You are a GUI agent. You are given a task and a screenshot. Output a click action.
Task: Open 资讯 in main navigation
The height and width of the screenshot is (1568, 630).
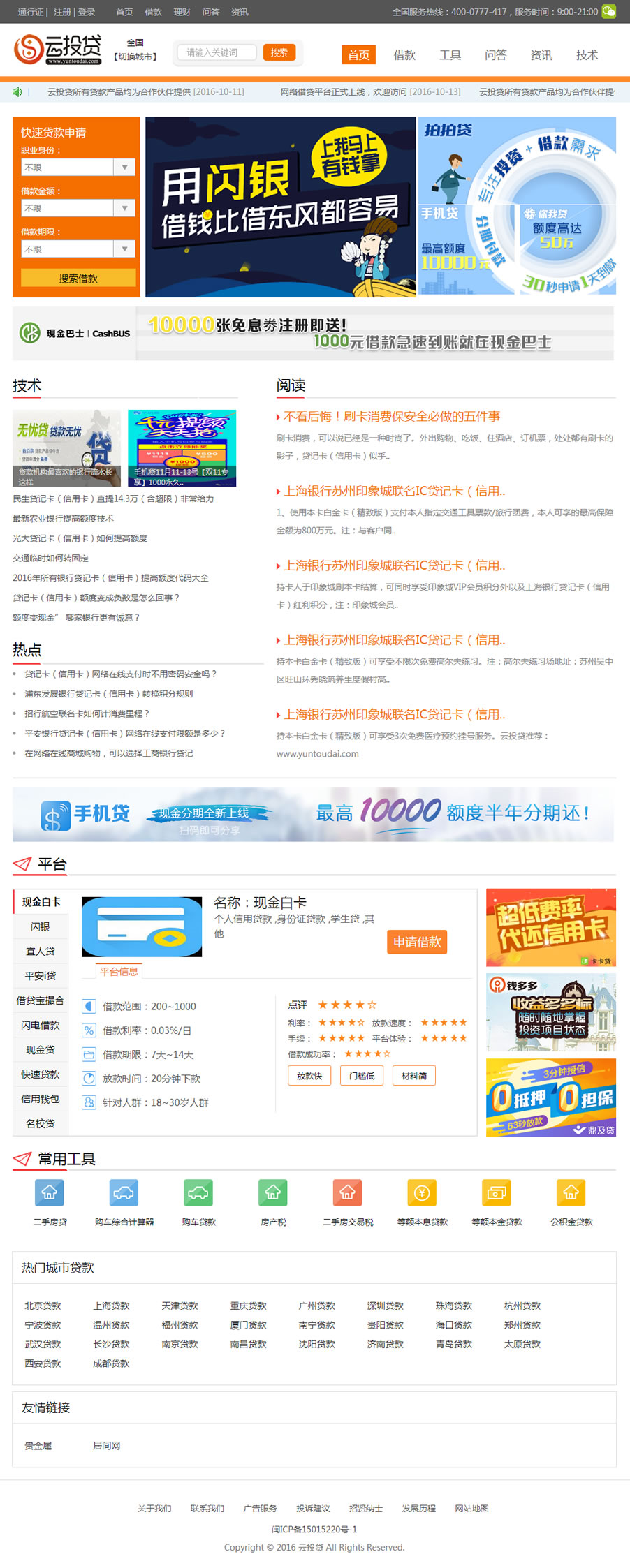(x=541, y=55)
